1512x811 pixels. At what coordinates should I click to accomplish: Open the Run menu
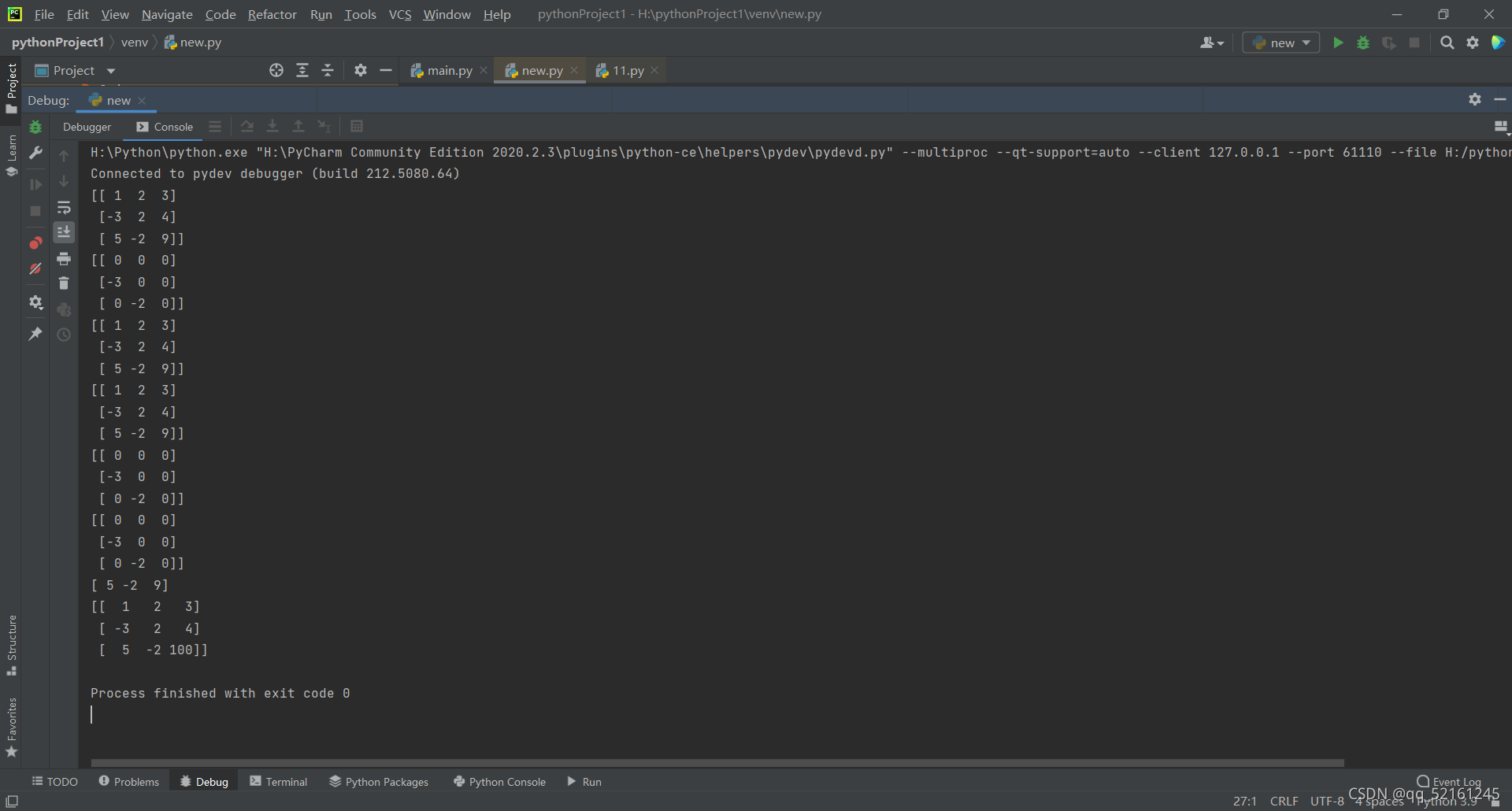pos(321,14)
